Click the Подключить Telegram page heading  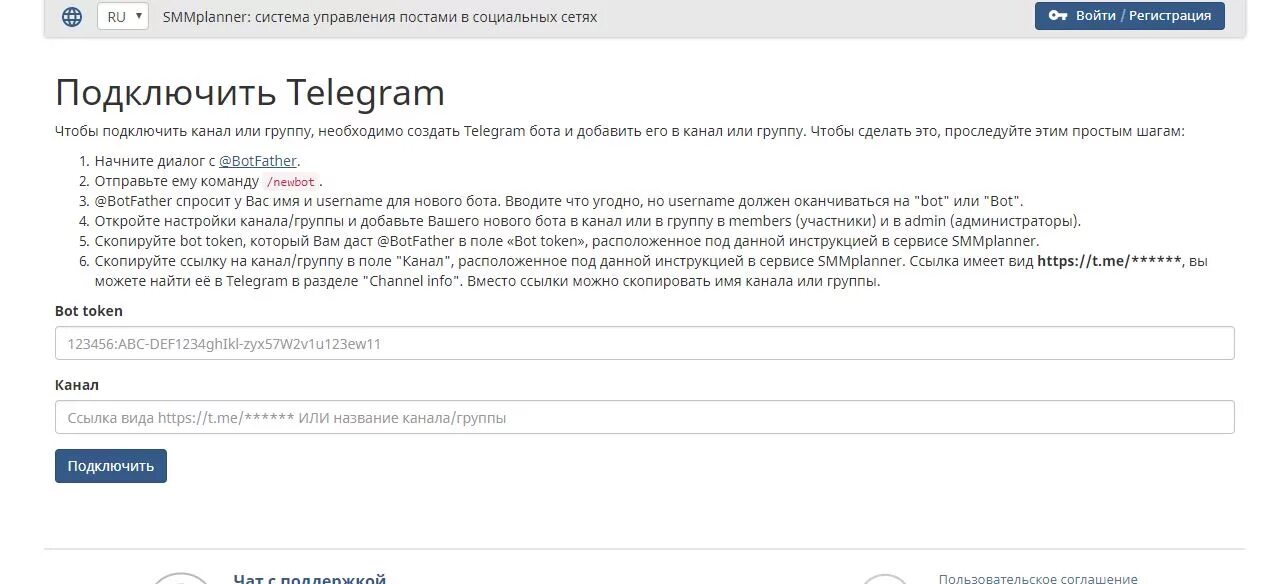click(x=250, y=92)
